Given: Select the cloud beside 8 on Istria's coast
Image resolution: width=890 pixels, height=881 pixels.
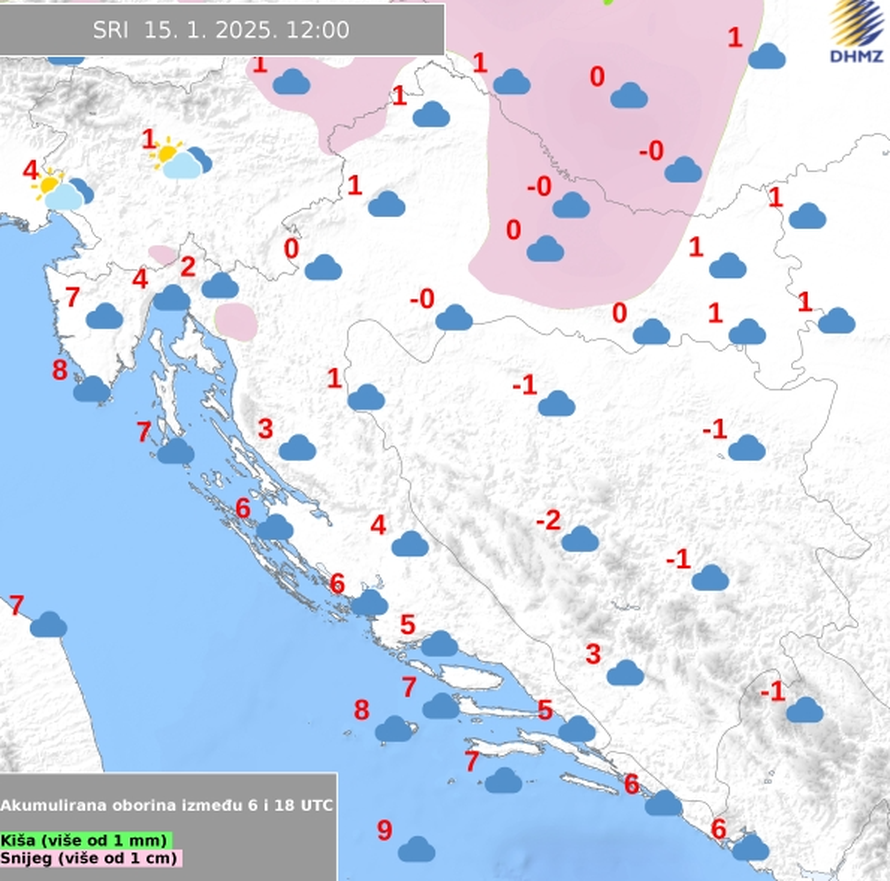Looking at the screenshot, I should point(92,389).
